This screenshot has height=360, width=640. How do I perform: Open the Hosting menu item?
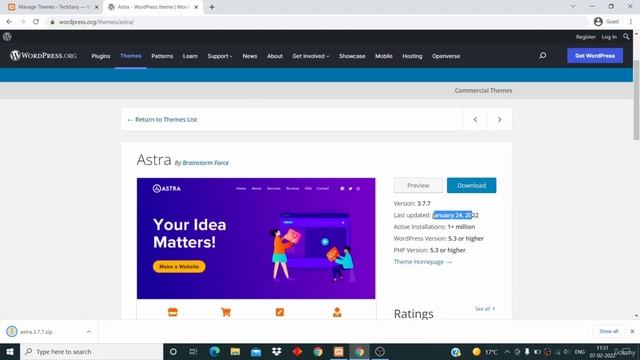[x=412, y=56]
